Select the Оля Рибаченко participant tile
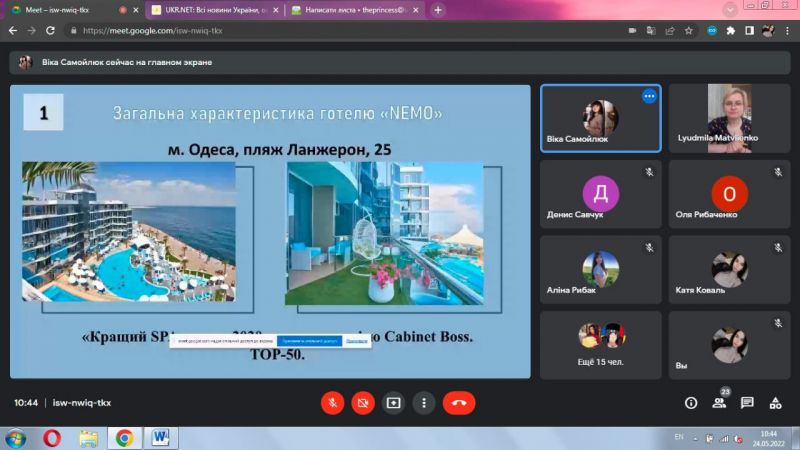 click(x=729, y=194)
